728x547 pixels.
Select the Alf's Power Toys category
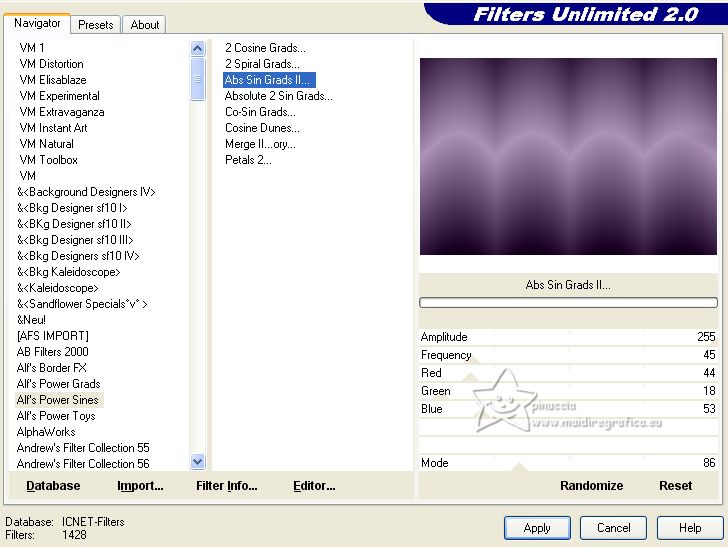tap(56, 416)
